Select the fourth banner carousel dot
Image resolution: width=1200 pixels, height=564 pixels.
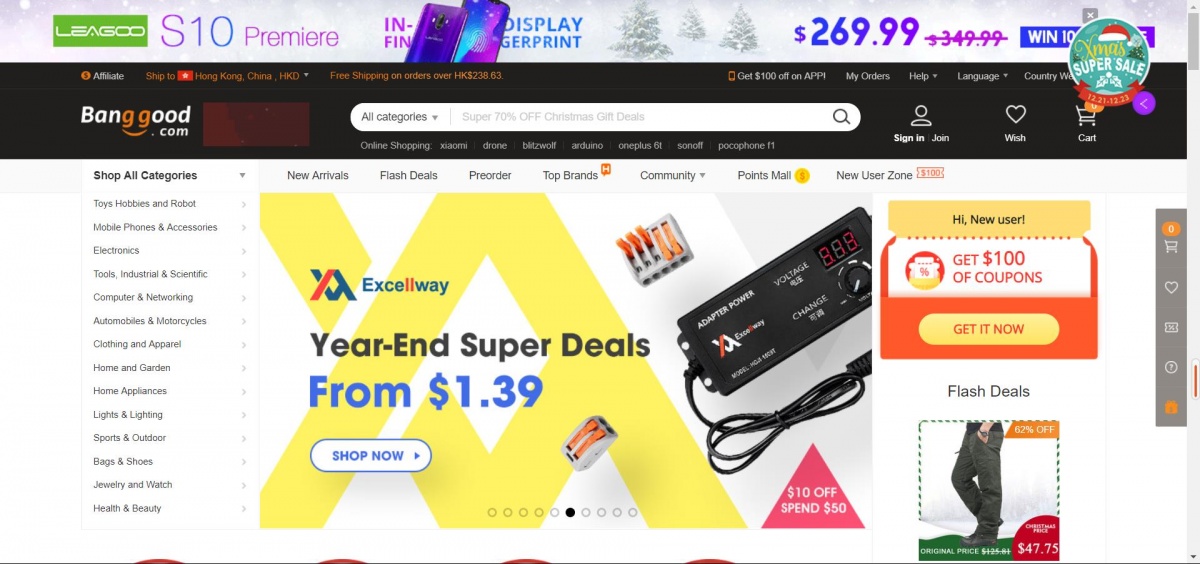(x=539, y=512)
